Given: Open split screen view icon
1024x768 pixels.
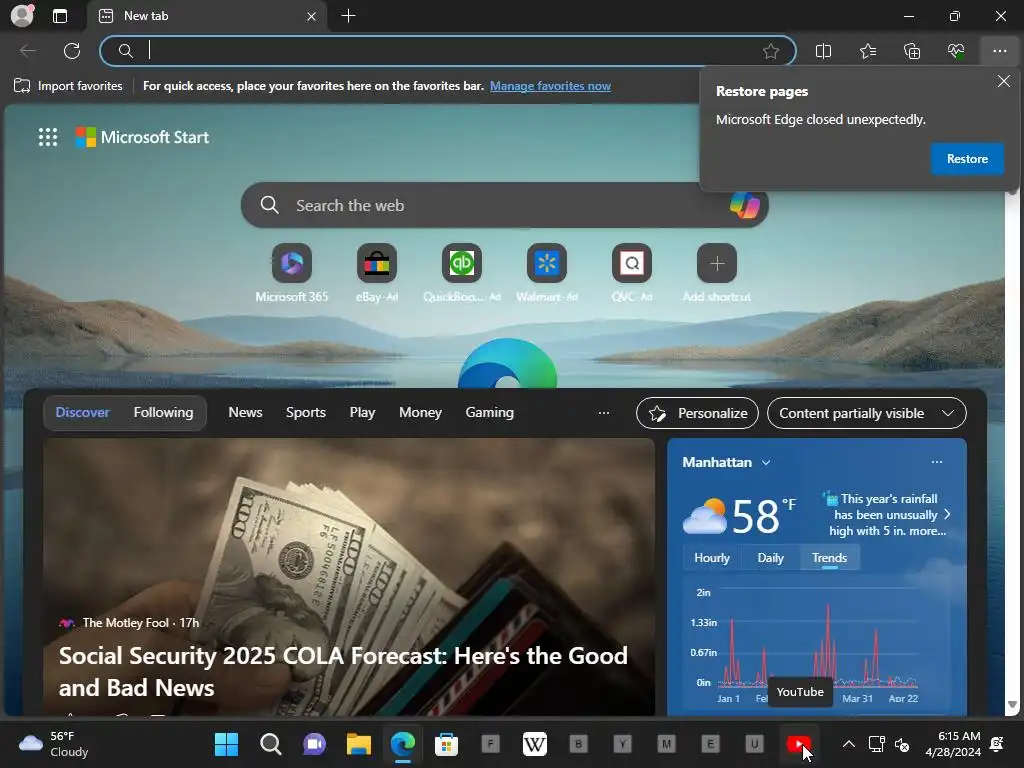Looking at the screenshot, I should tap(824, 51).
